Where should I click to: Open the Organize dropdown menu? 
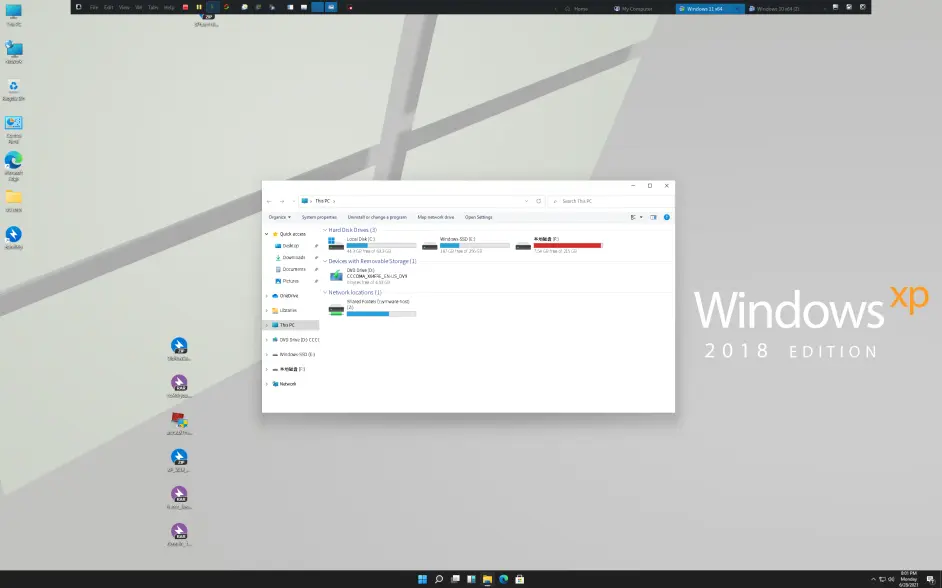[279, 217]
